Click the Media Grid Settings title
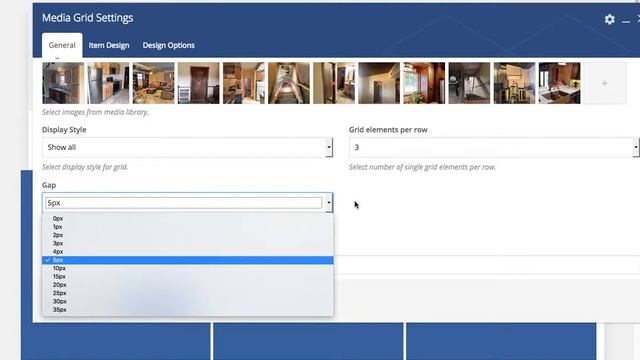Viewport: 640px width, 360px height. point(88,18)
